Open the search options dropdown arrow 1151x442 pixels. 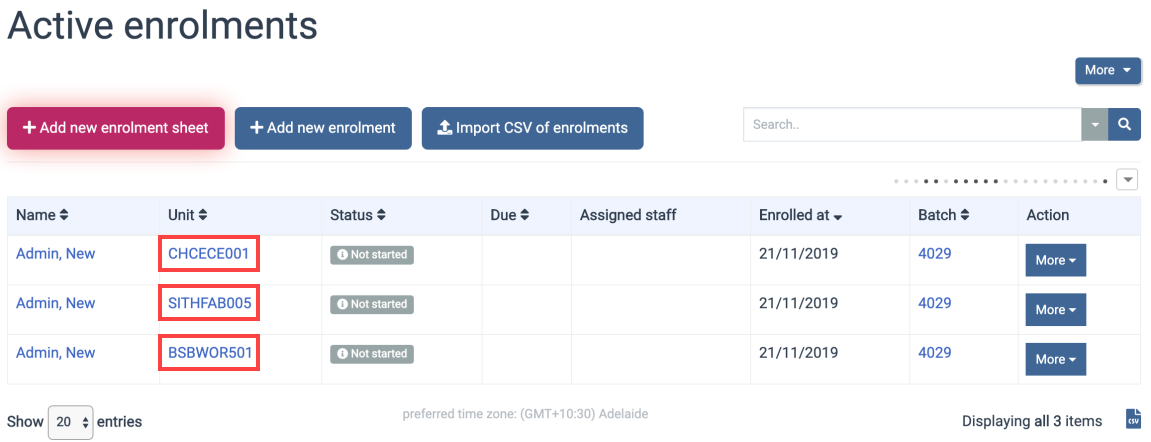point(1095,125)
